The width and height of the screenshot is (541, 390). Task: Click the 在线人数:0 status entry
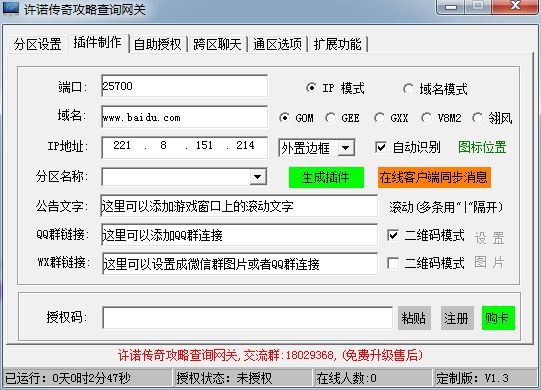coord(373,378)
